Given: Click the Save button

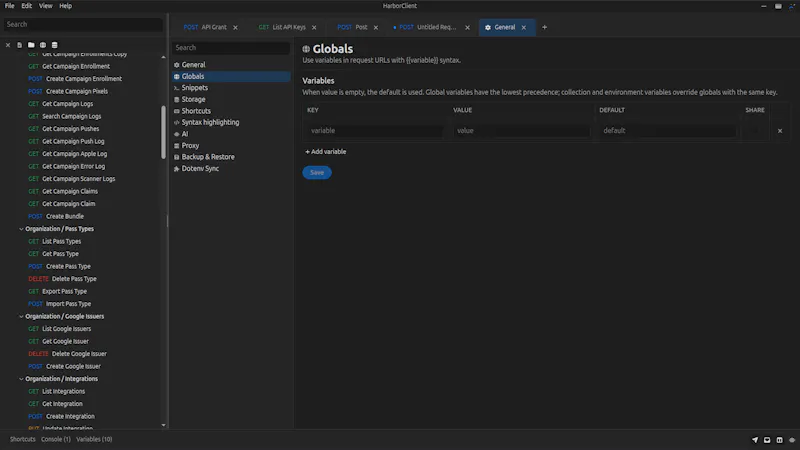Looking at the screenshot, I should 317,172.
